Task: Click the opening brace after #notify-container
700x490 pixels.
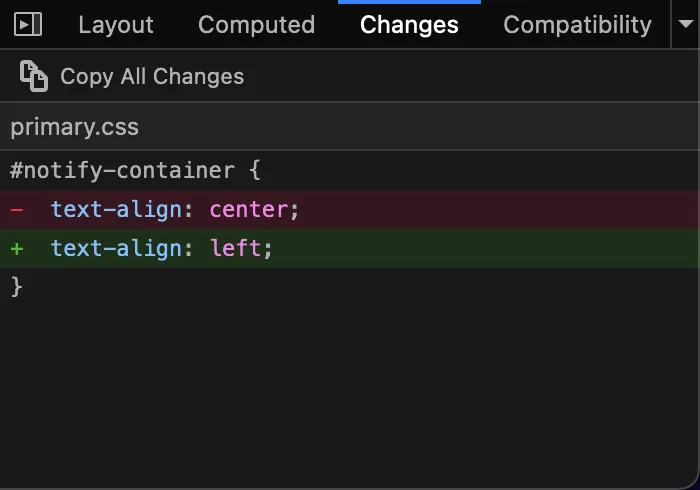Action: [255, 170]
